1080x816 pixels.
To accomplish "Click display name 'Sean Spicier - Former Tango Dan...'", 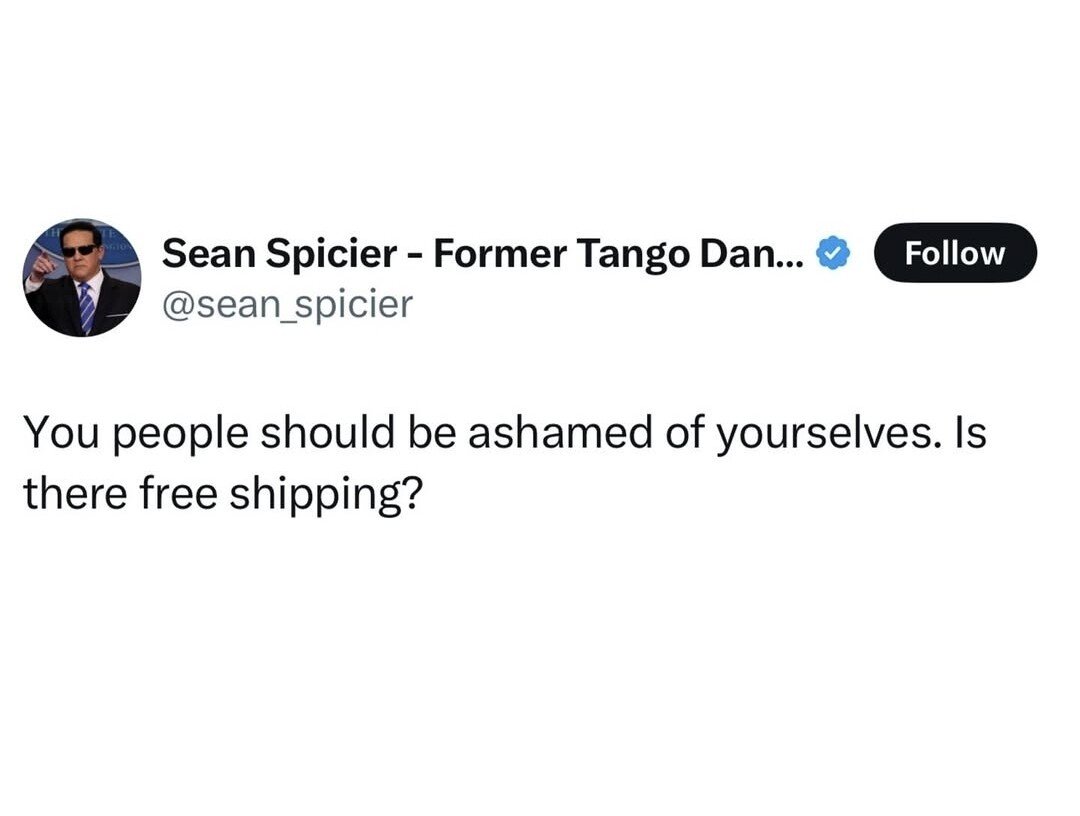I will coord(483,253).
